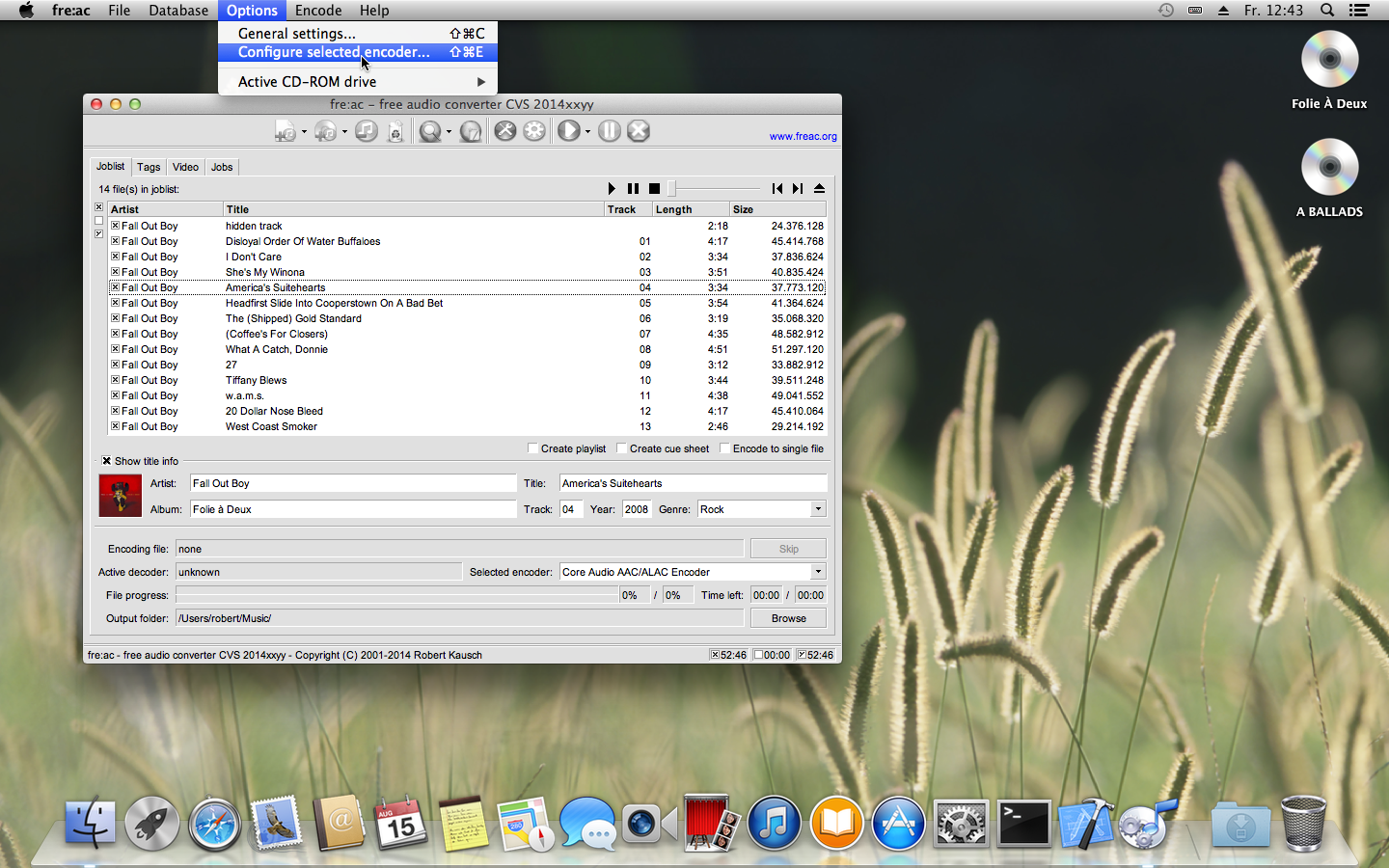Click the player seek slider handle

coord(671,189)
